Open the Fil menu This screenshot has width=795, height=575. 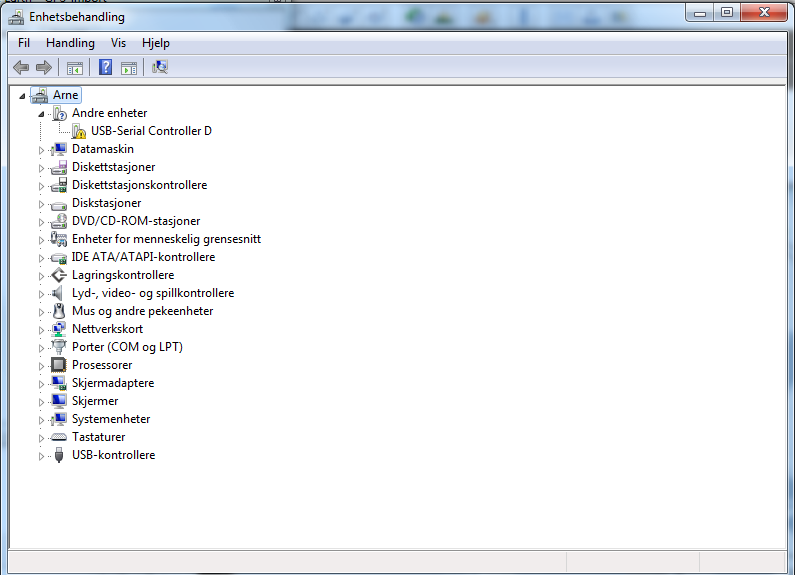[24, 43]
